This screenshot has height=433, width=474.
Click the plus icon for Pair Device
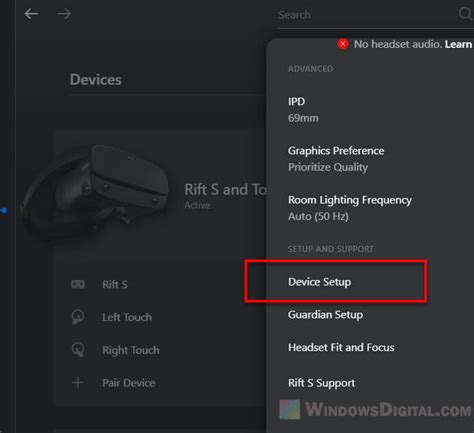click(78, 382)
